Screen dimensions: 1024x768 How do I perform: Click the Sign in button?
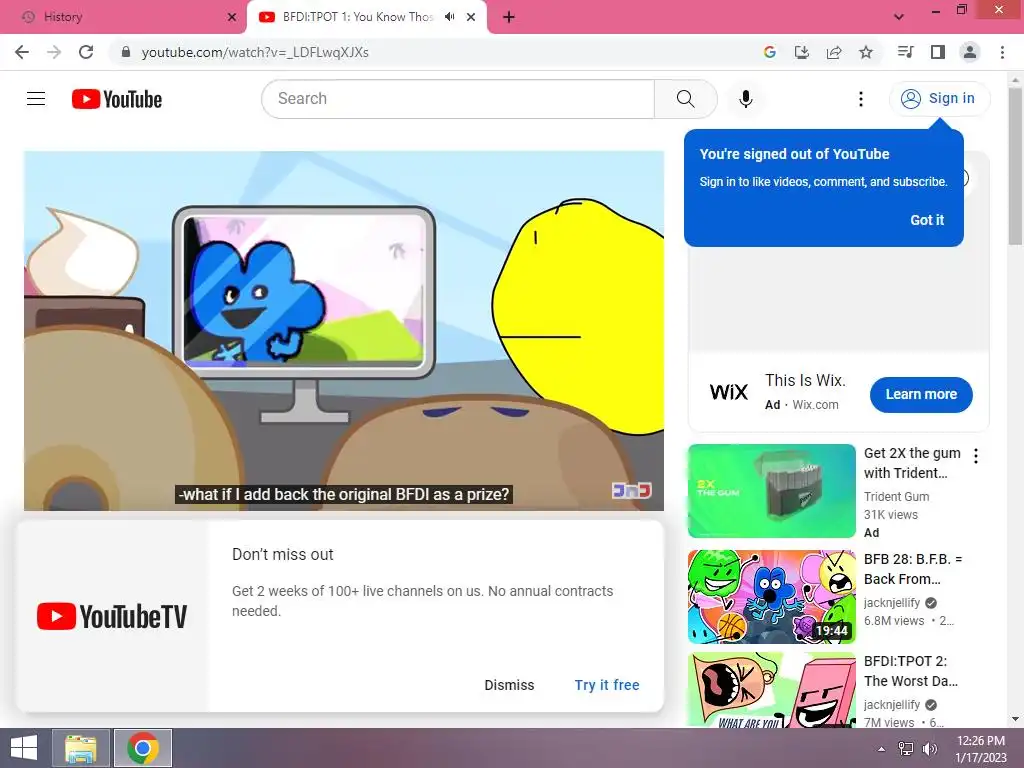[939, 99]
